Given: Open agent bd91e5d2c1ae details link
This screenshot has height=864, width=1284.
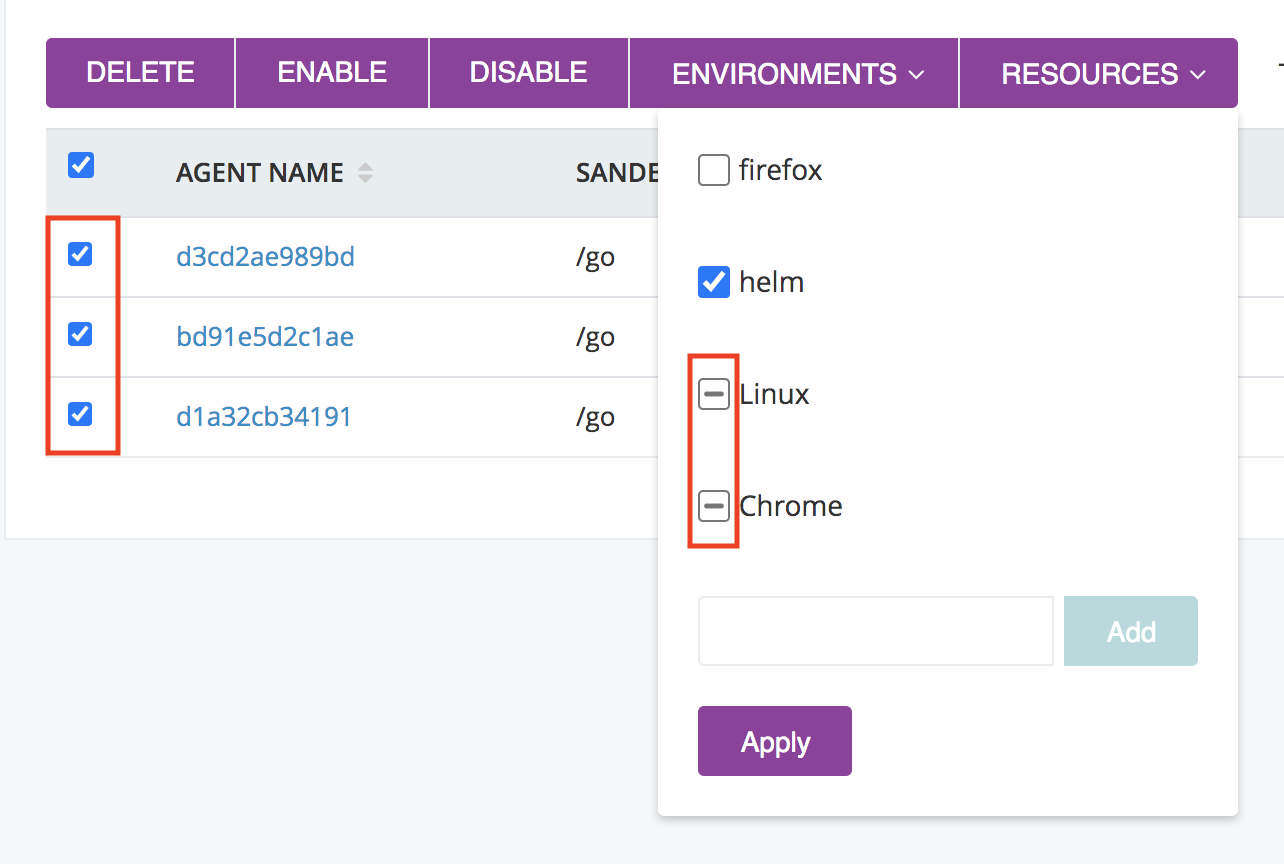Looking at the screenshot, I should [265, 337].
